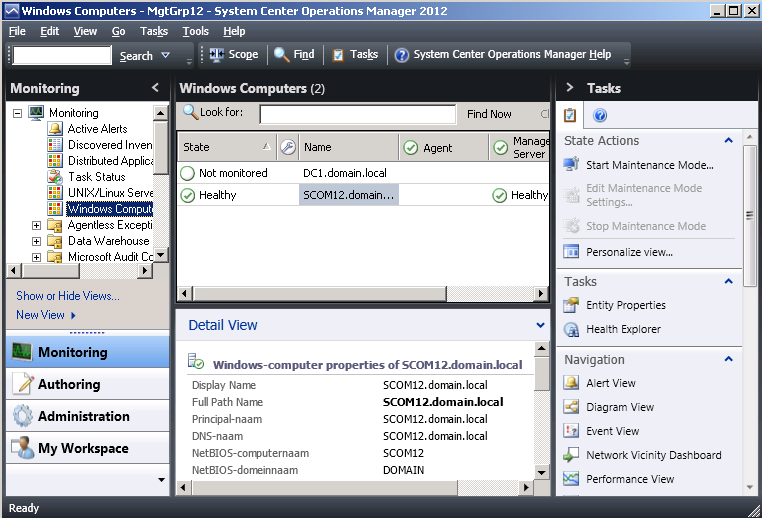Open the File menu
762x518 pixels.
coord(17,31)
